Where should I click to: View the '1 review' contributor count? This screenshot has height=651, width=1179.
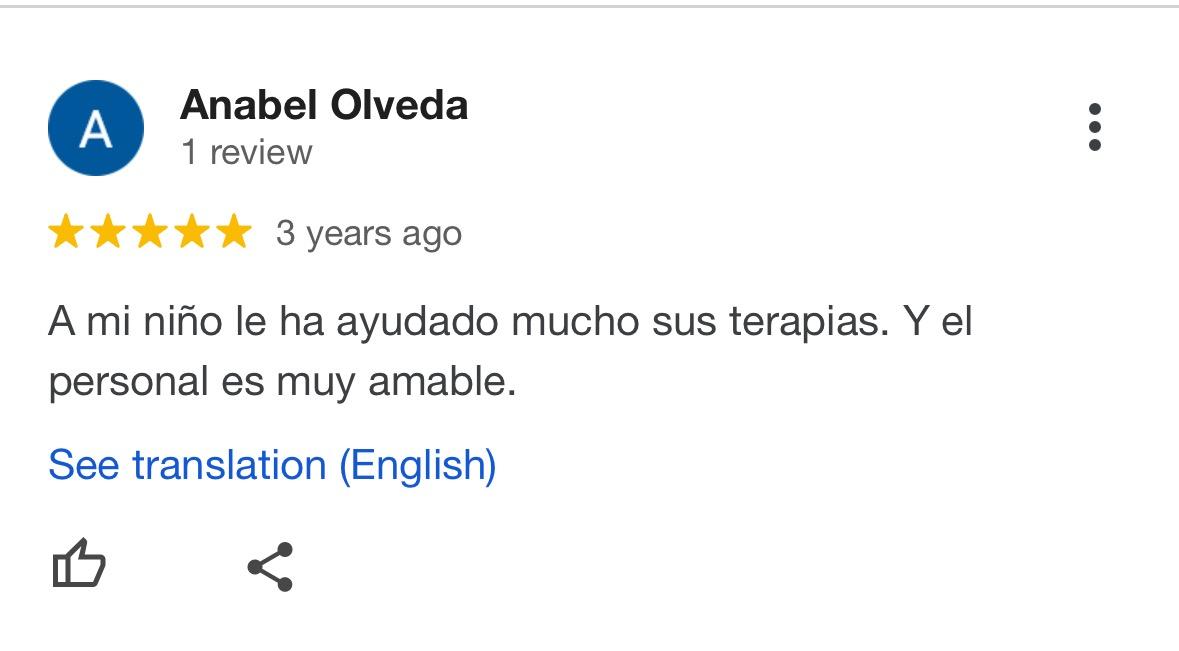247,153
